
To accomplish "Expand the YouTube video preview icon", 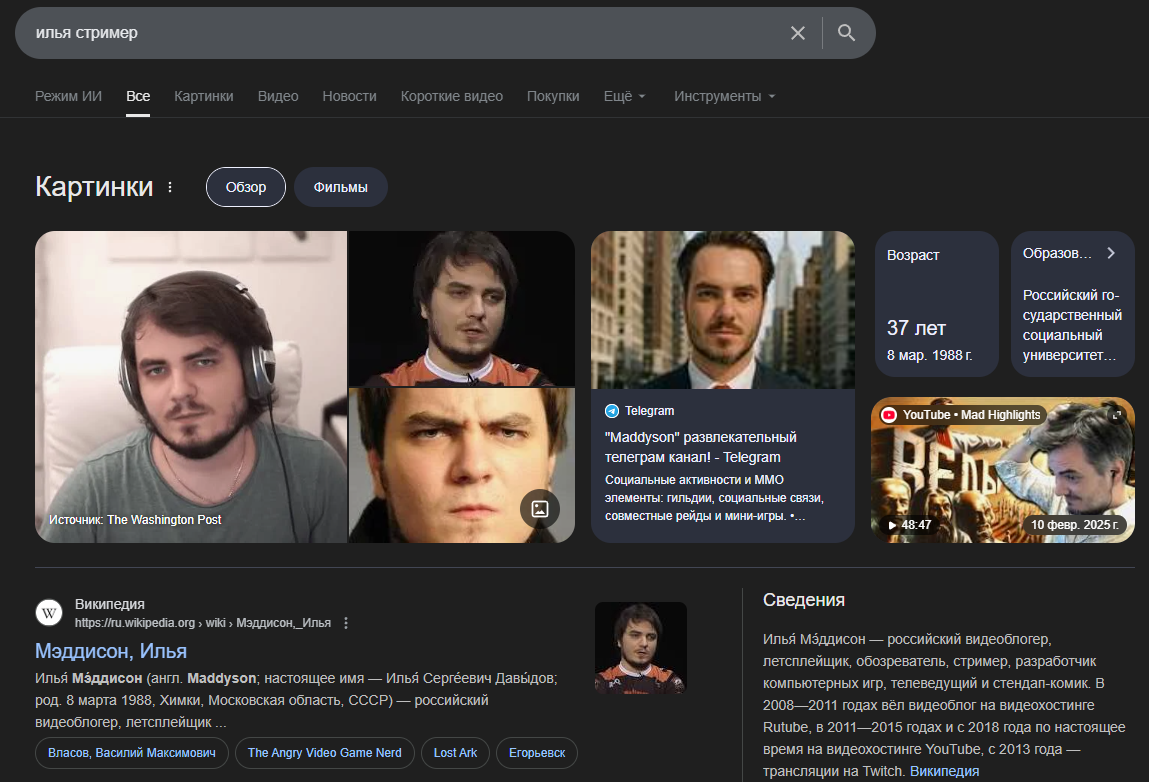I will 1117,415.
